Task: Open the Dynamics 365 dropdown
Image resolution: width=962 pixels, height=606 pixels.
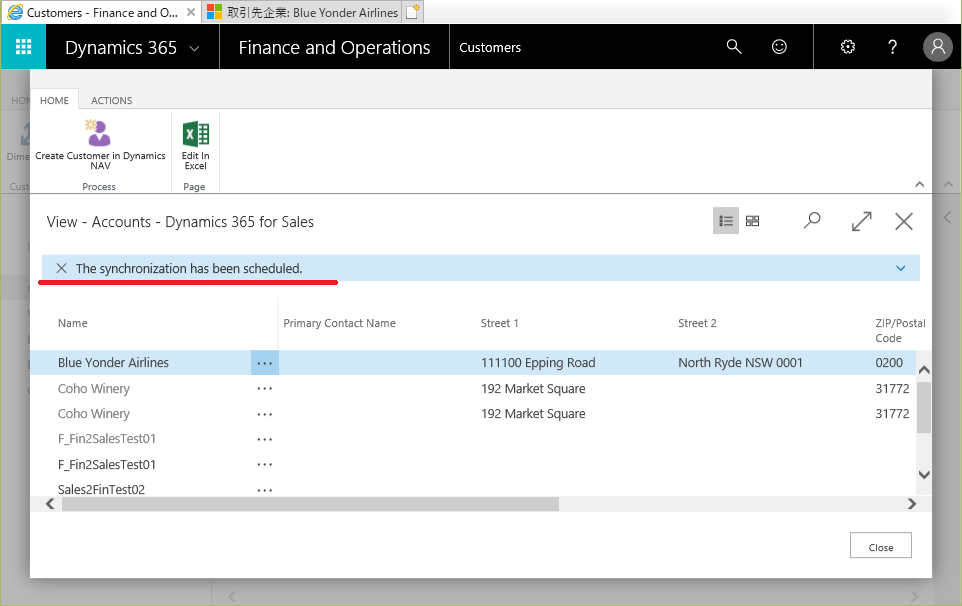Action: click(194, 48)
